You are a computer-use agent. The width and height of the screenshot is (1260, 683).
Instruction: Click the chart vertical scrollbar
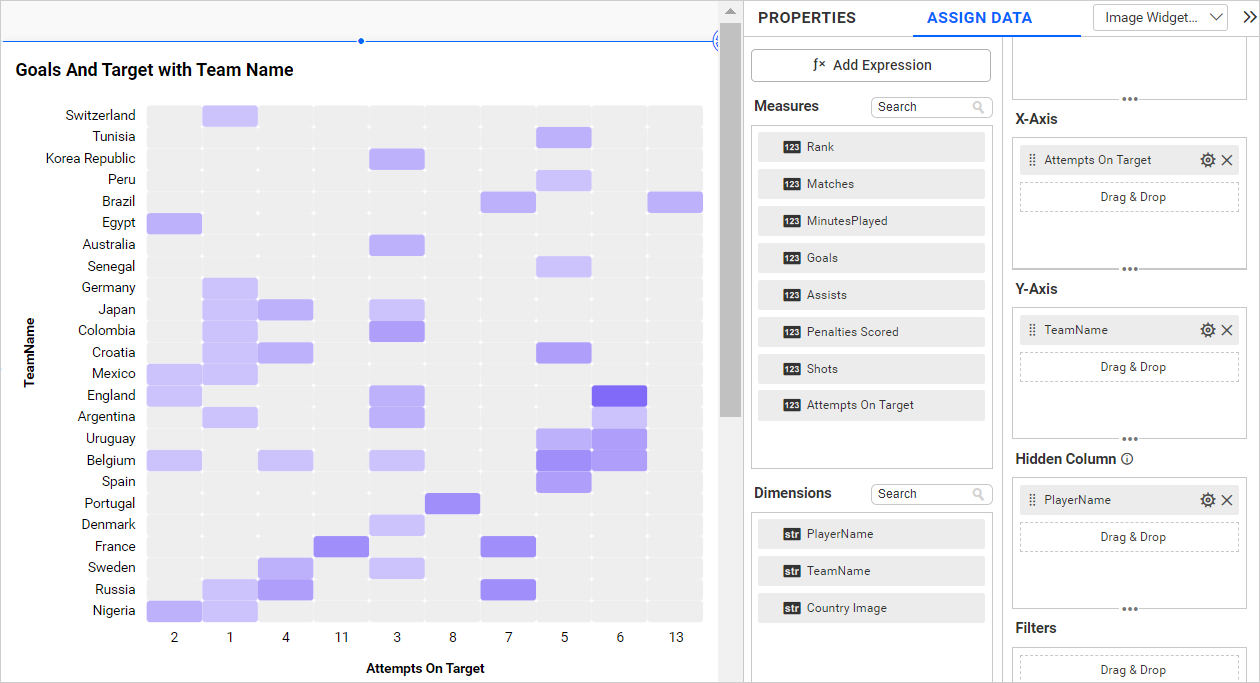point(730,220)
